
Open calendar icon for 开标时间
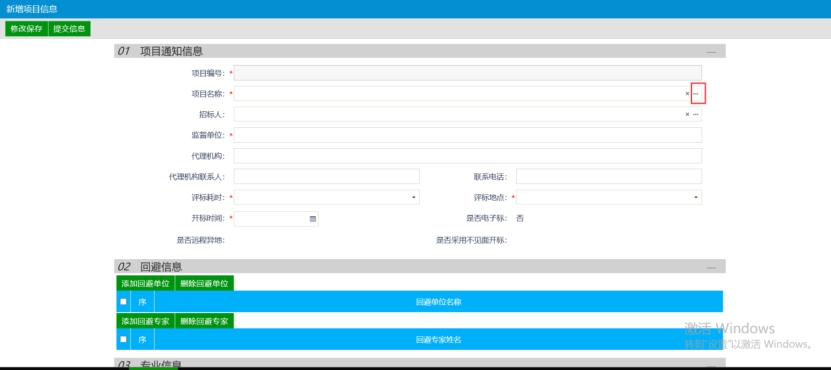click(x=313, y=218)
